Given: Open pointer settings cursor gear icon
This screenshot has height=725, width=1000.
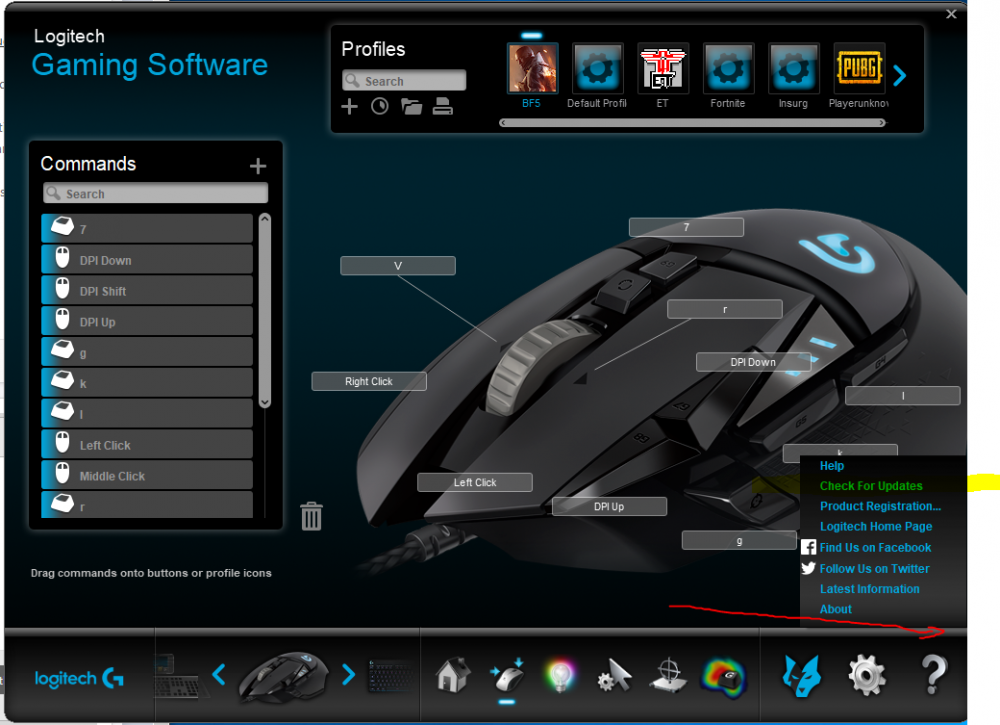Looking at the screenshot, I should click(x=614, y=676).
